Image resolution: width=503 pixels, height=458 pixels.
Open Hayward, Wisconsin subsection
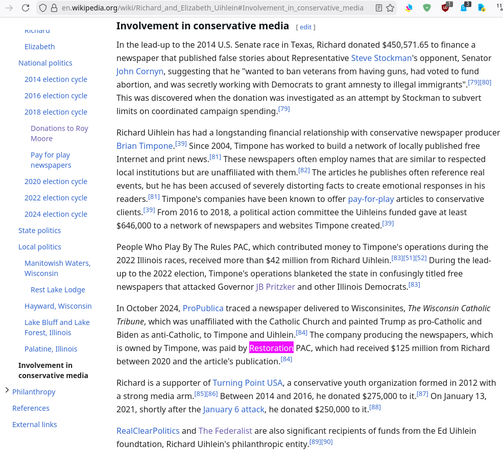(58, 306)
